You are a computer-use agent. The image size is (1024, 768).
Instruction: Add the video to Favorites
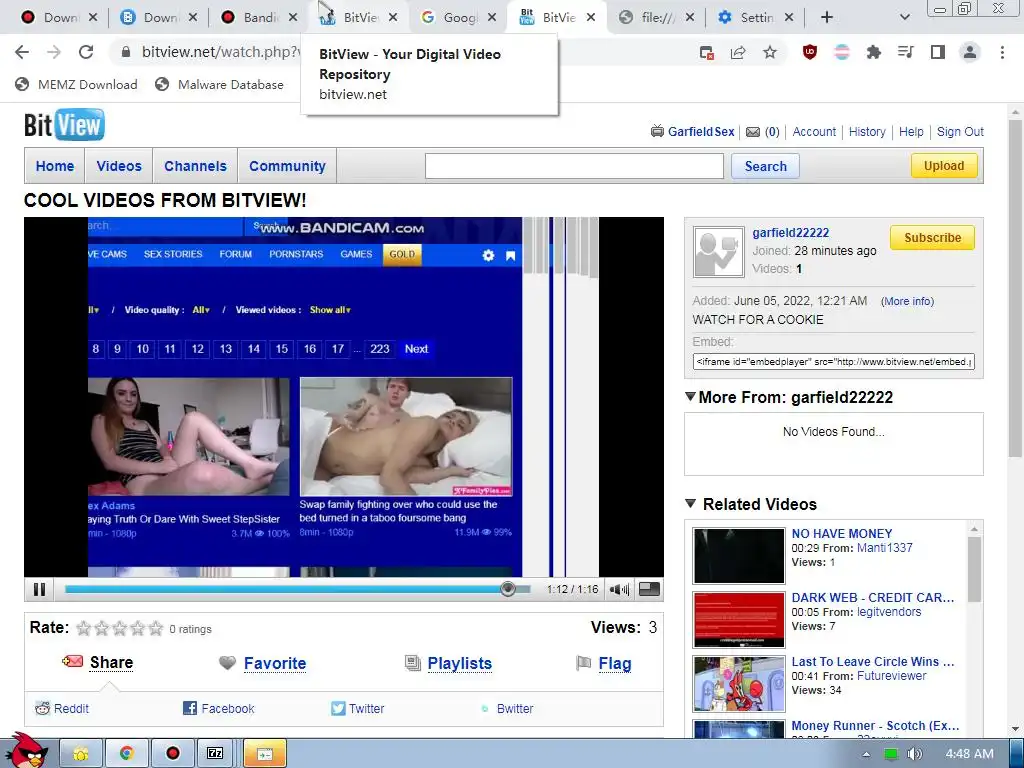click(x=274, y=664)
